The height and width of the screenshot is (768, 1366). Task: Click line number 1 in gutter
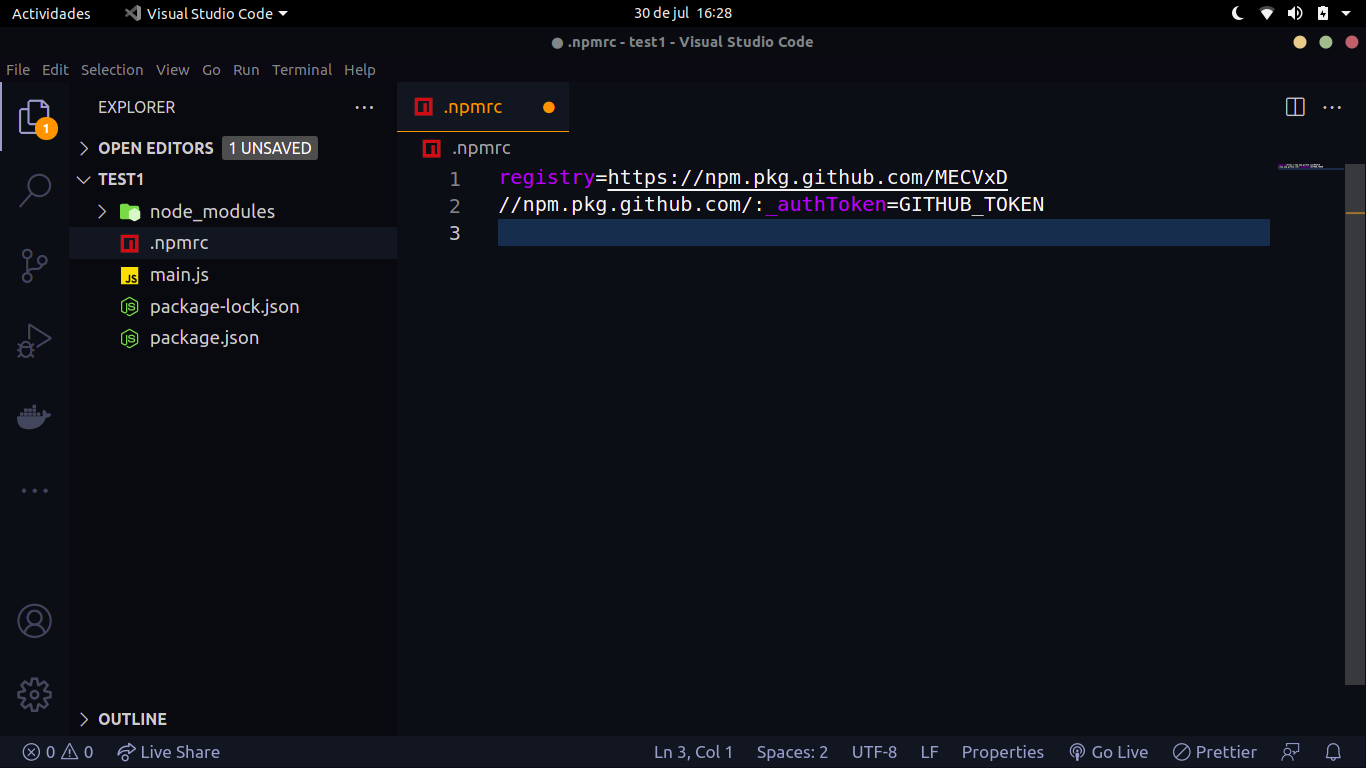[x=455, y=179]
